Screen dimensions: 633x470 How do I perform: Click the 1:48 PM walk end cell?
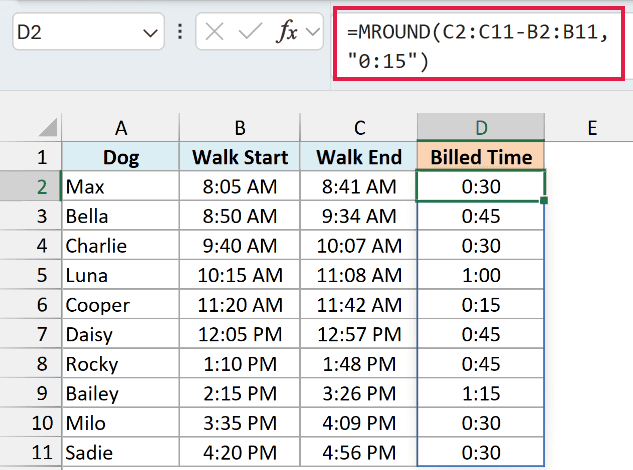tap(359, 363)
